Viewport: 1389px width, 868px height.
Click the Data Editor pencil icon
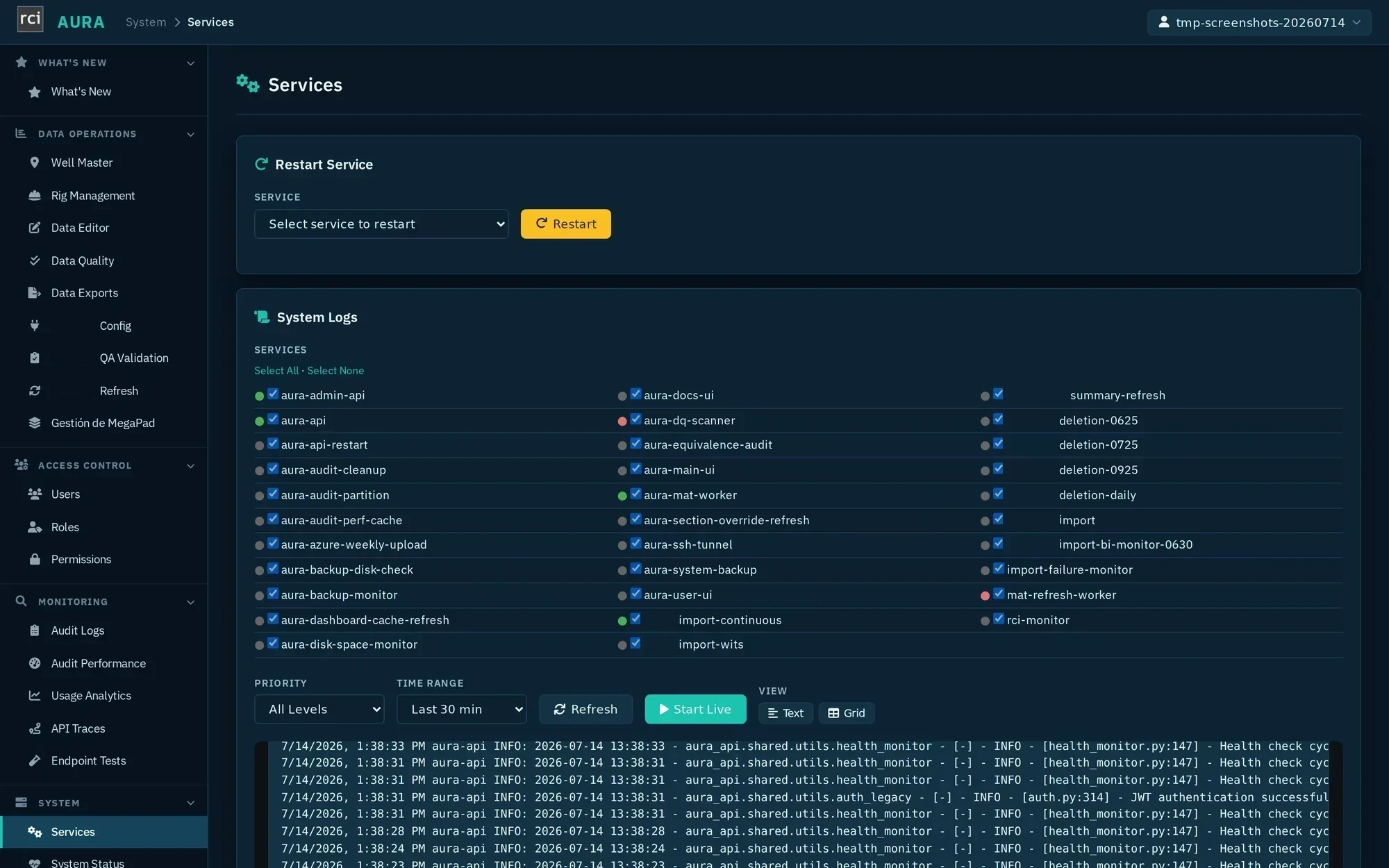click(x=34, y=228)
